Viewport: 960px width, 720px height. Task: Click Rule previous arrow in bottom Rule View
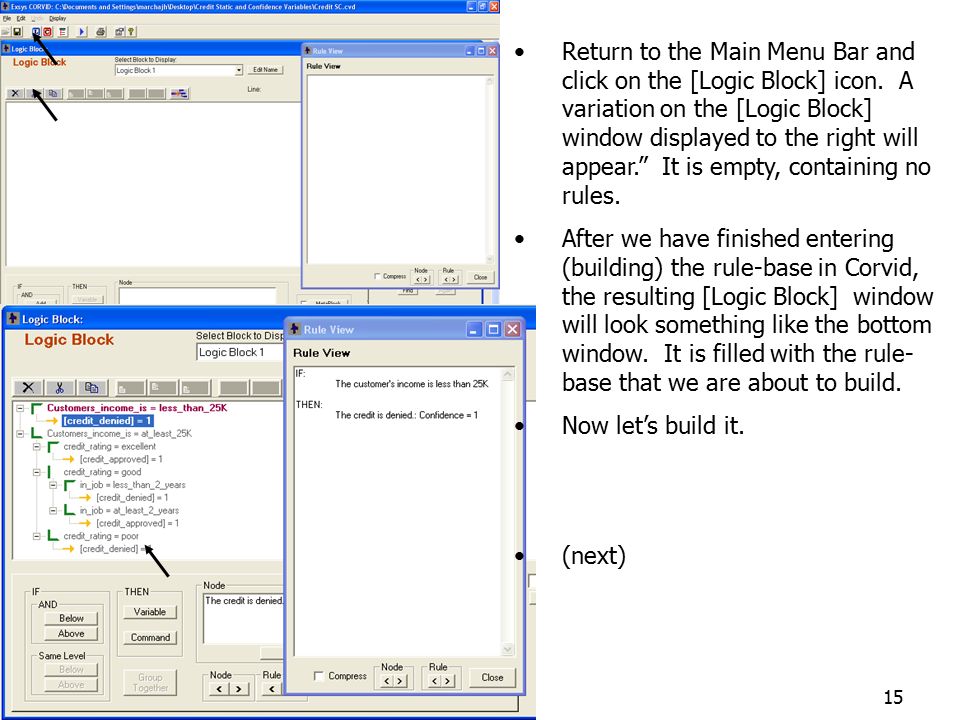pos(435,681)
